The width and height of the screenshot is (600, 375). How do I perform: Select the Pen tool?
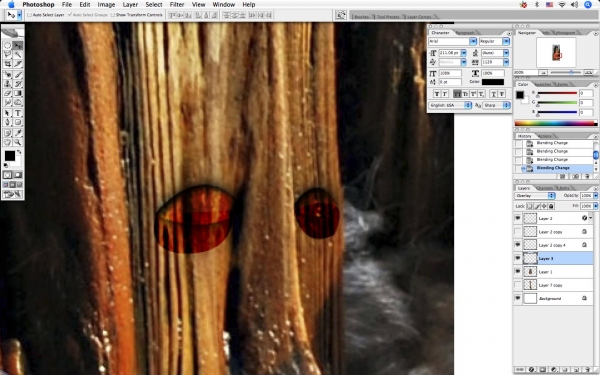(x=8, y=122)
